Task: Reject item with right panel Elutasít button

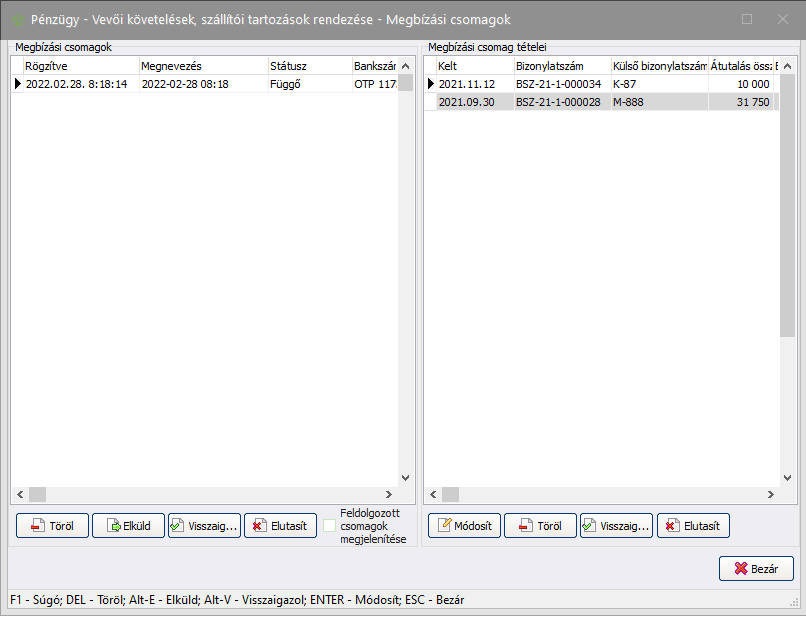Action: click(692, 526)
